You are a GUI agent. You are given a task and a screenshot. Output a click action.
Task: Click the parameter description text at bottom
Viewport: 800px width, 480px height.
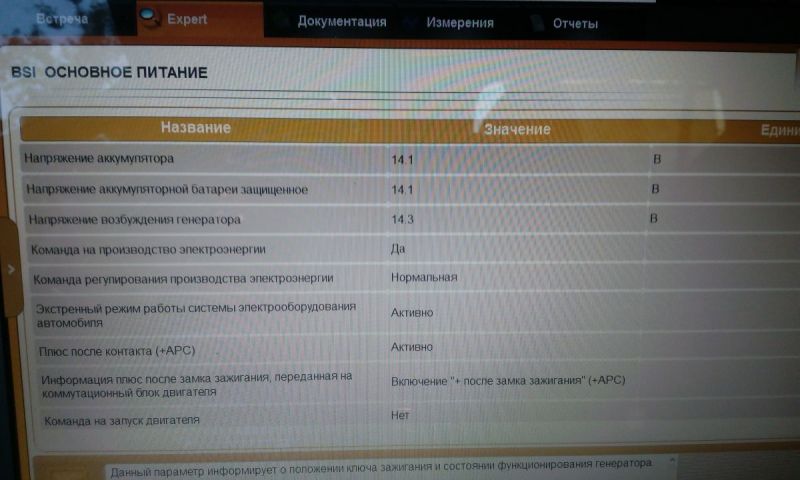[380, 464]
